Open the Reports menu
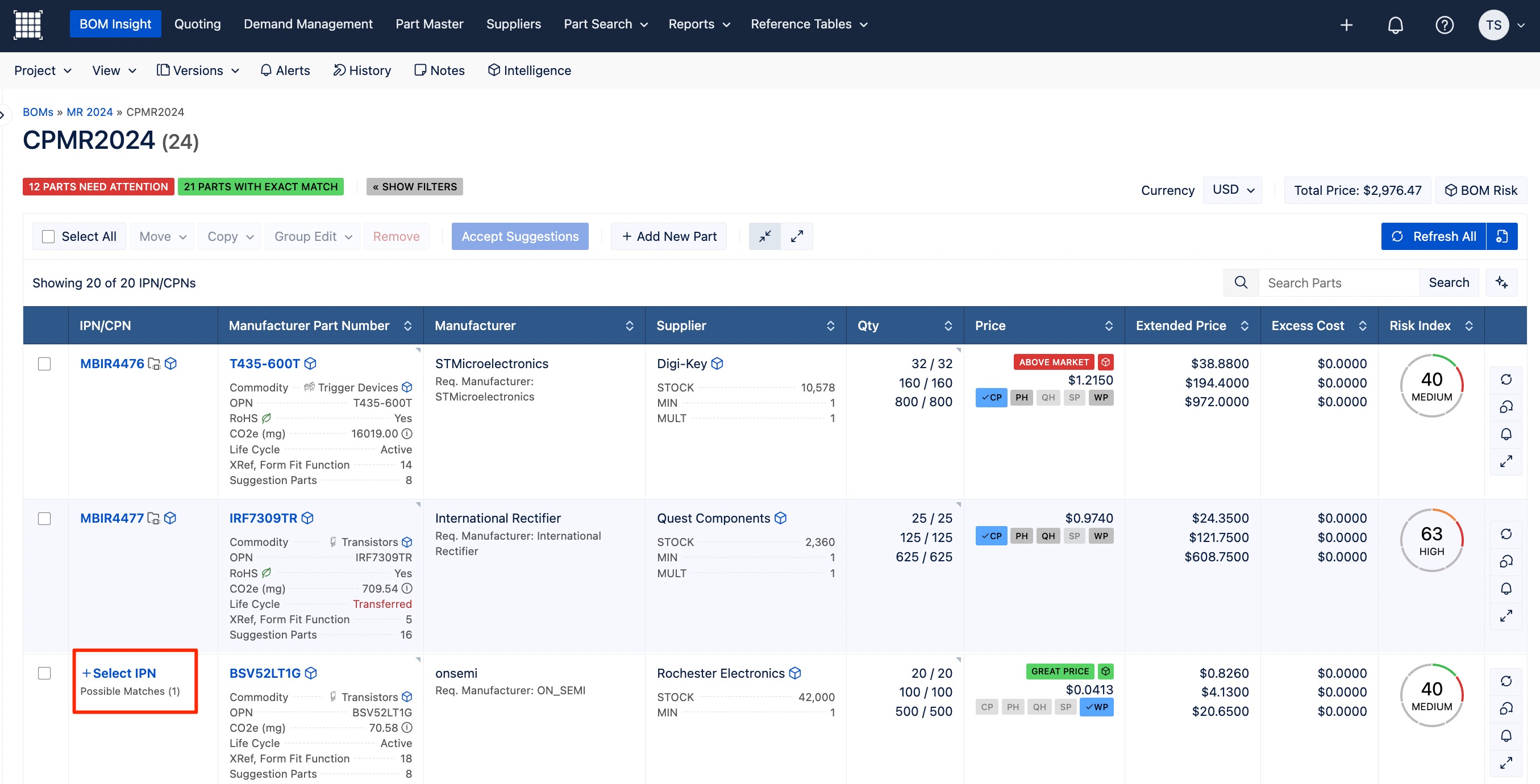The width and height of the screenshot is (1540, 784). (699, 24)
